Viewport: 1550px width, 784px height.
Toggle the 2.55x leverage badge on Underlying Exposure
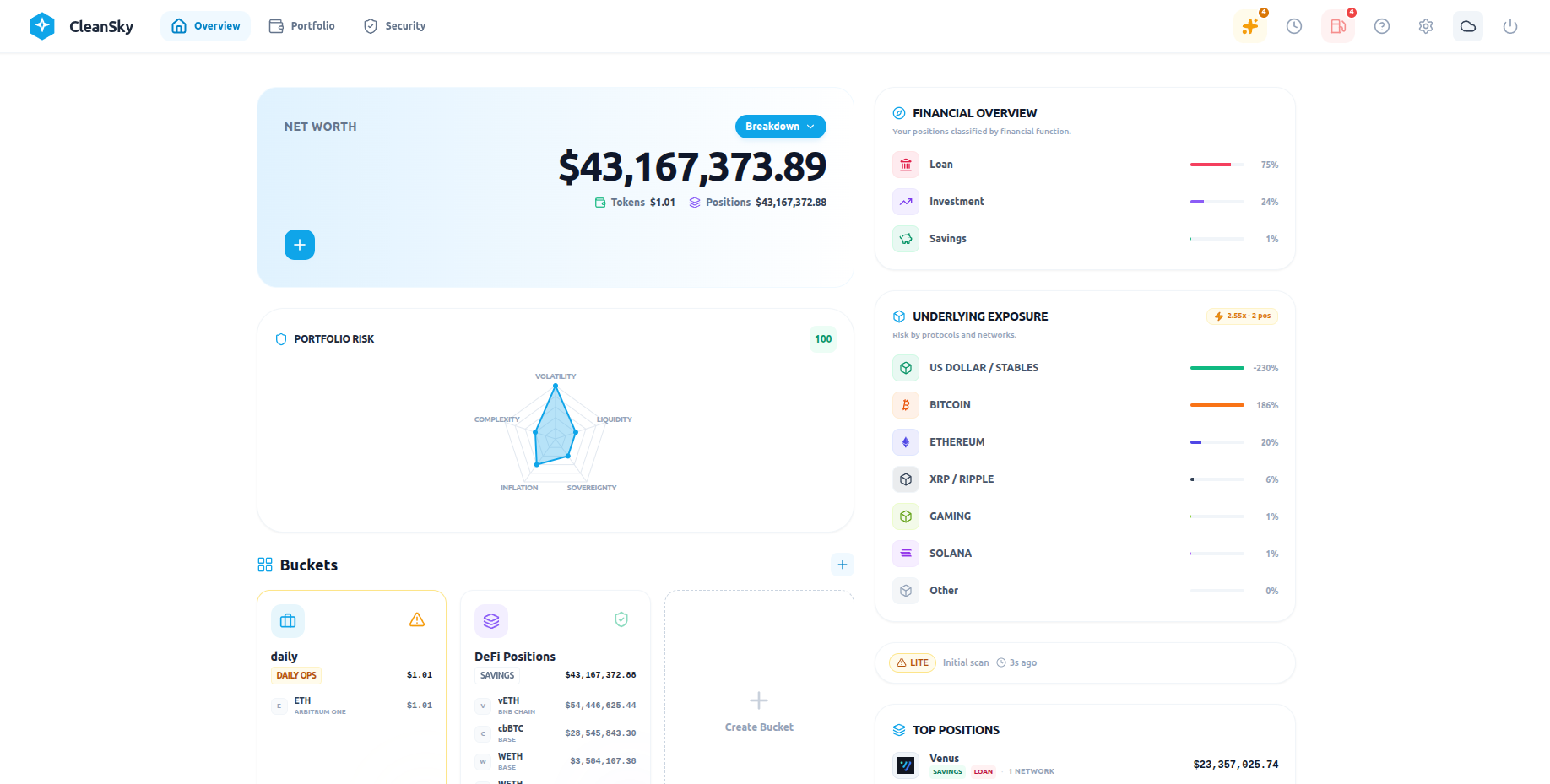[1242, 316]
